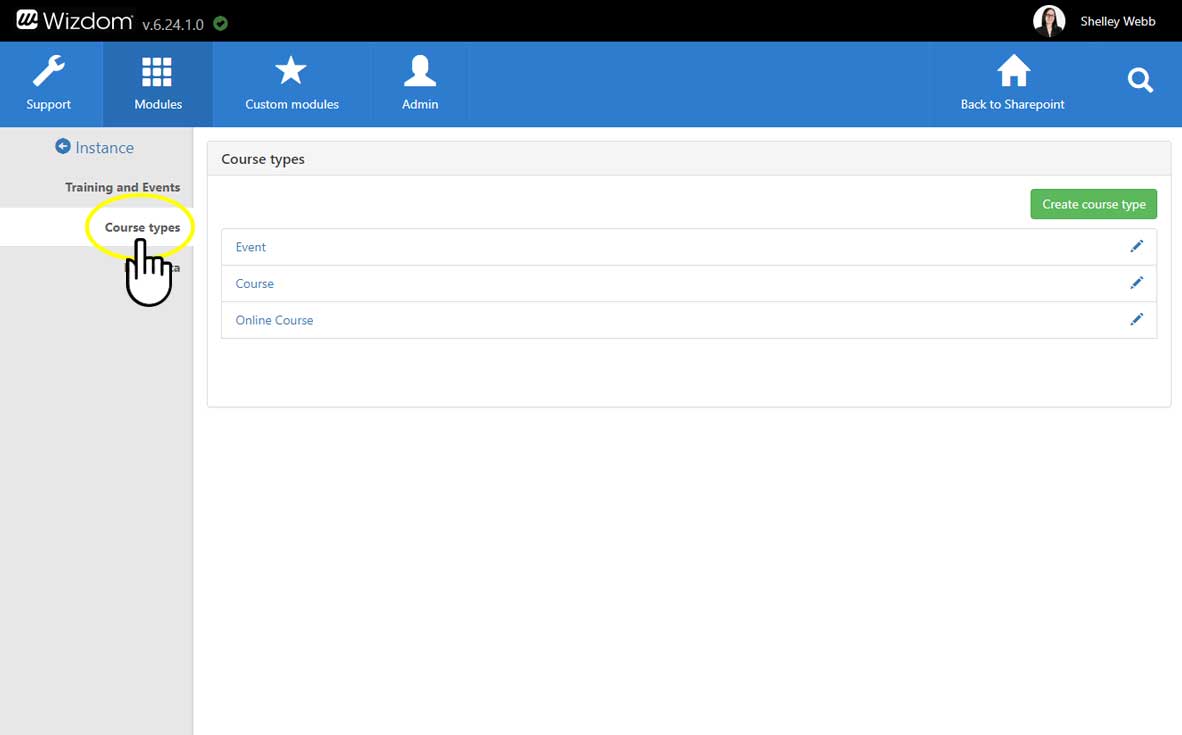Open the Course type link
1182x735 pixels.
[255, 284]
